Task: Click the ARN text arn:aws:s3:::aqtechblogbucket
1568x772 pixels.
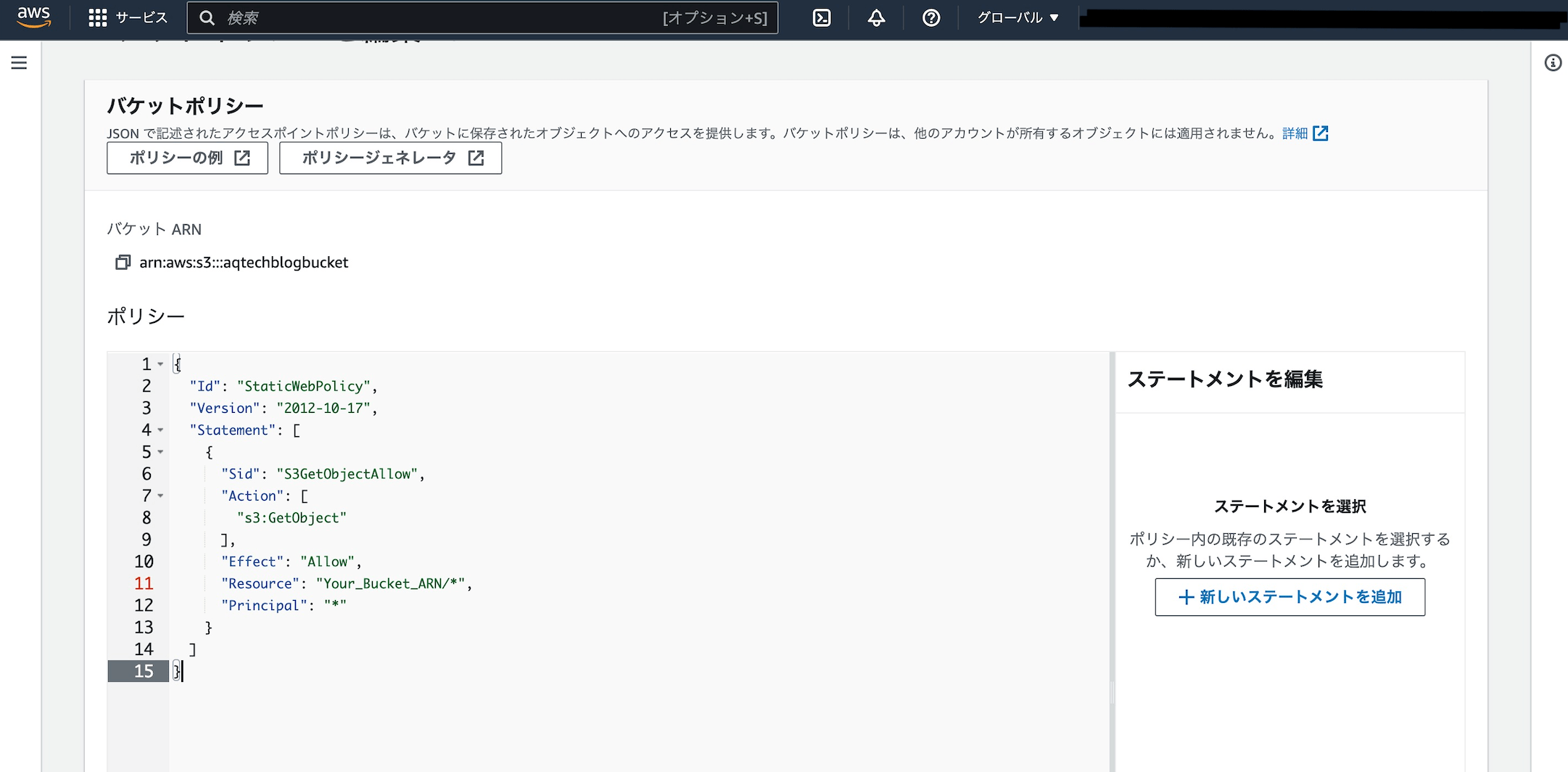Action: pos(244,262)
